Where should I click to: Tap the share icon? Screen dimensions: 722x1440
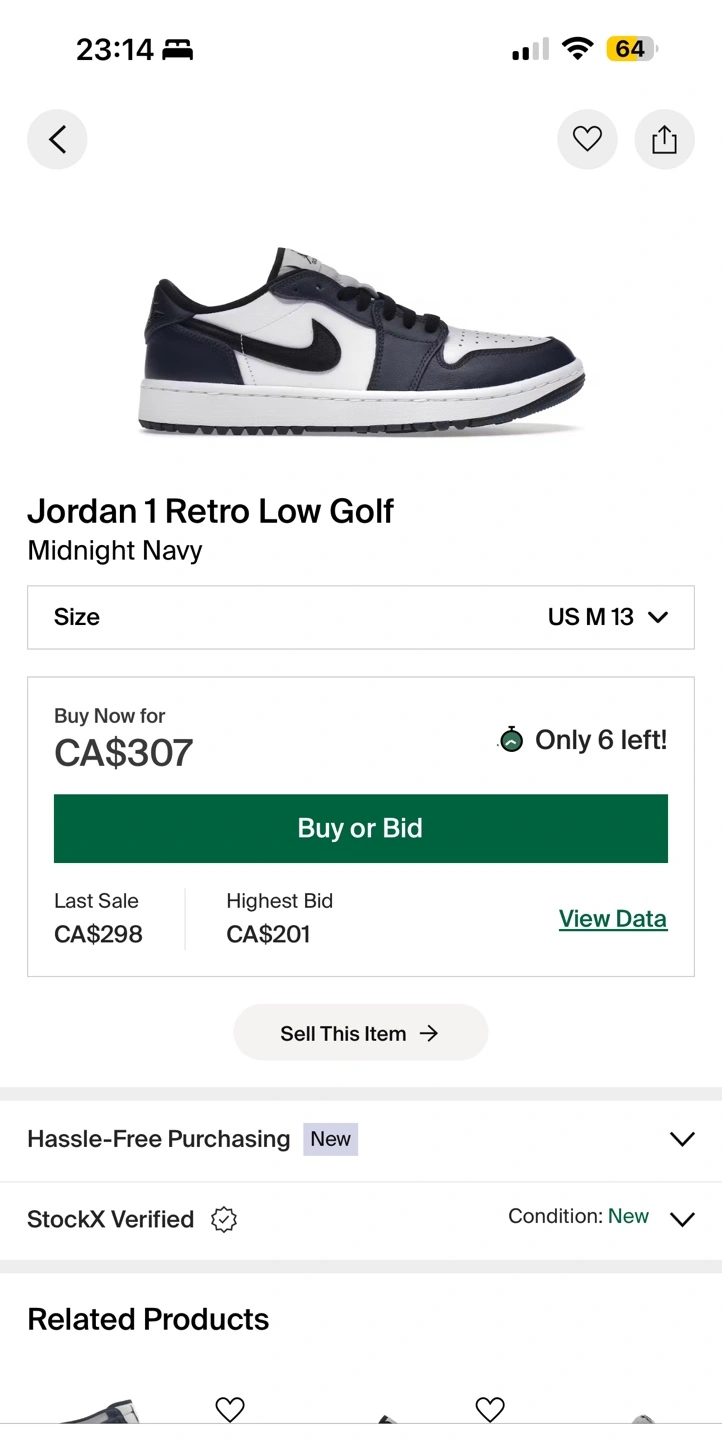(x=664, y=140)
